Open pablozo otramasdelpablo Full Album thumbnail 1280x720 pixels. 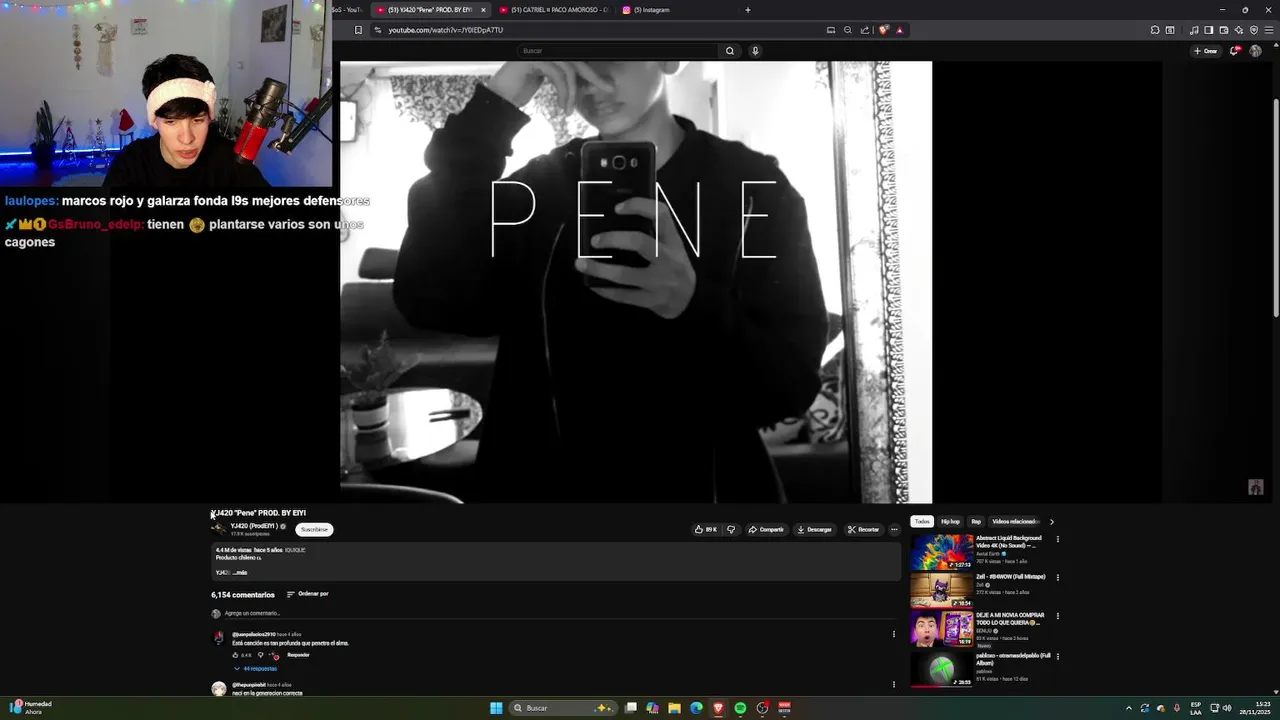tap(941, 668)
